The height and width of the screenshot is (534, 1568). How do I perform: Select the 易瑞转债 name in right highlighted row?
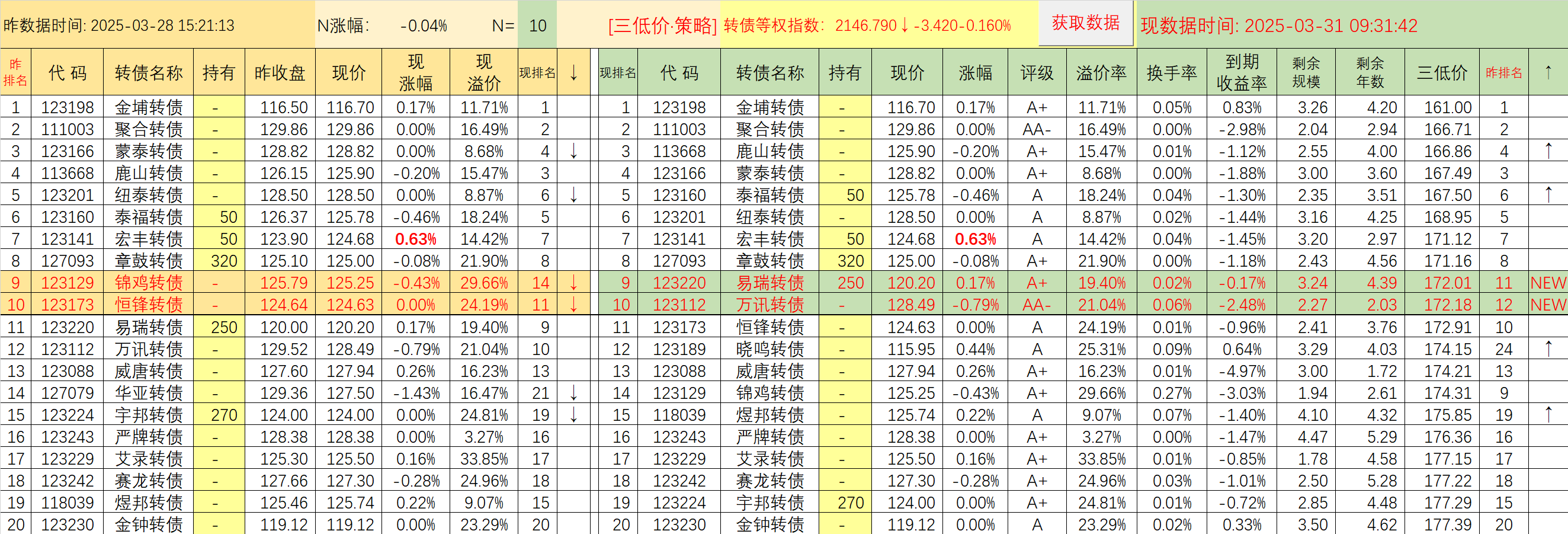(x=770, y=283)
